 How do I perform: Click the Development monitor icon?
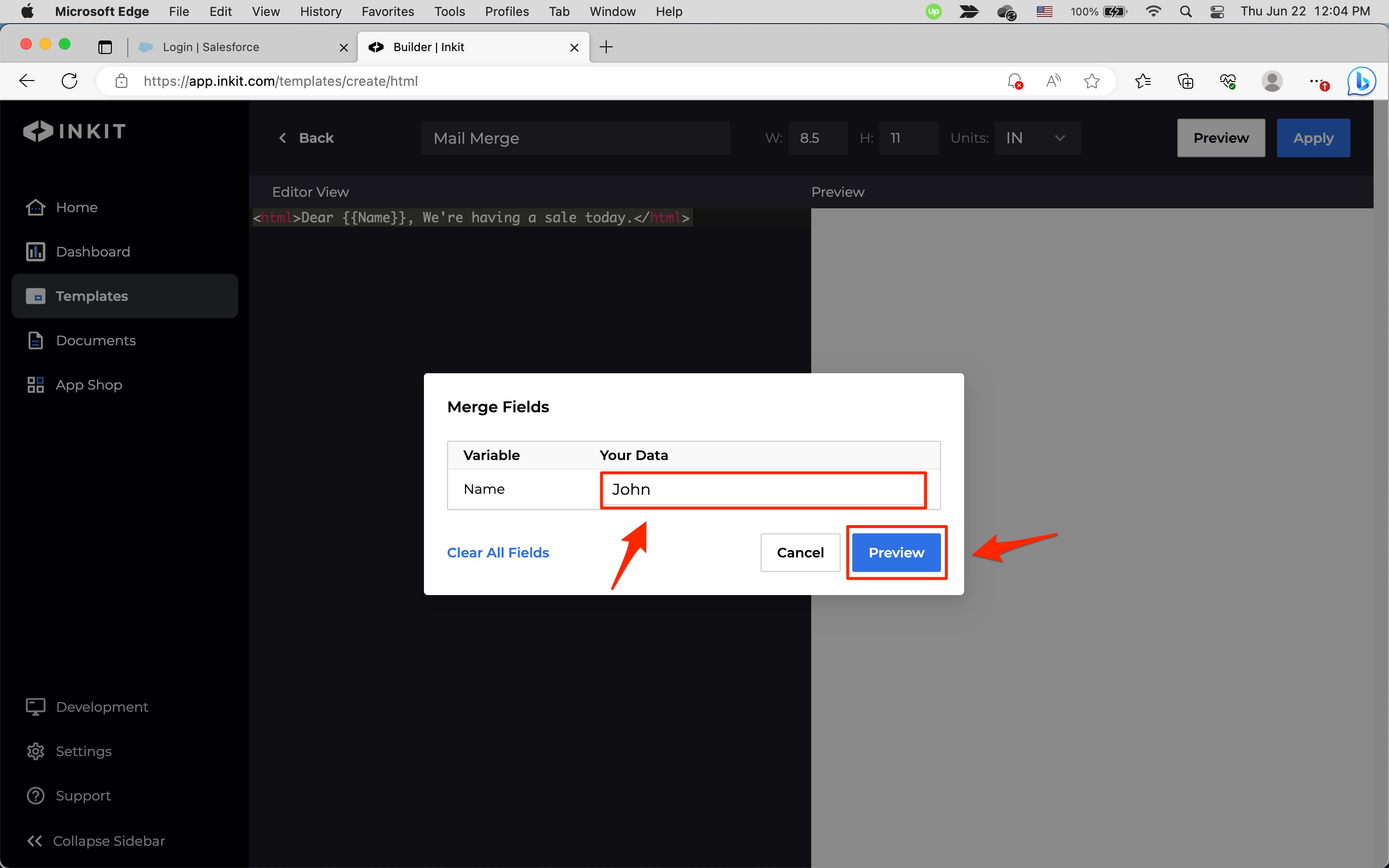pos(36,706)
